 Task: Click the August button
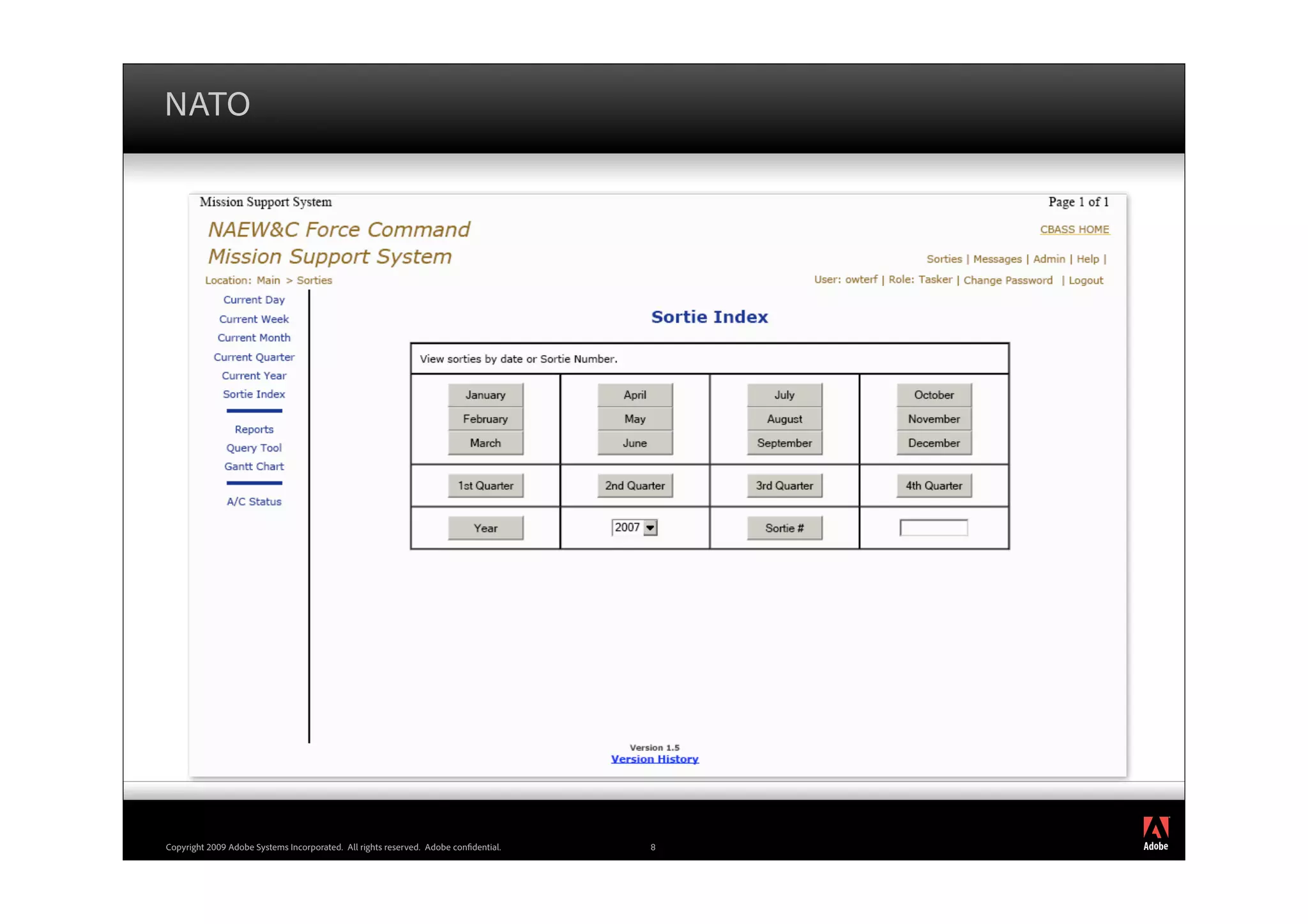point(784,419)
